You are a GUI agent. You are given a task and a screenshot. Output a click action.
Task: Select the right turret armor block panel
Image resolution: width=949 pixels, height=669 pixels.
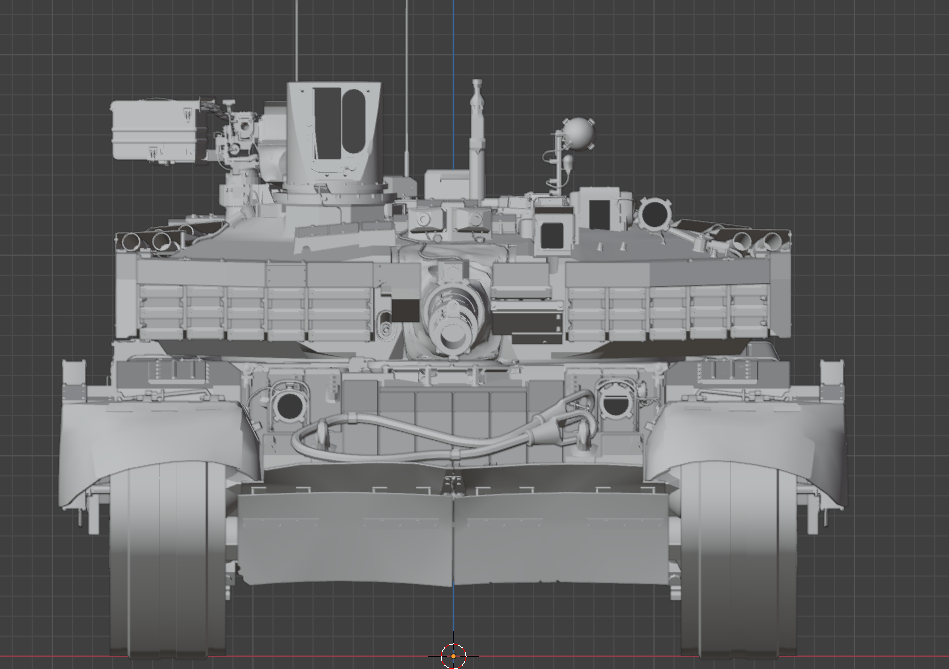[x=665, y=300]
